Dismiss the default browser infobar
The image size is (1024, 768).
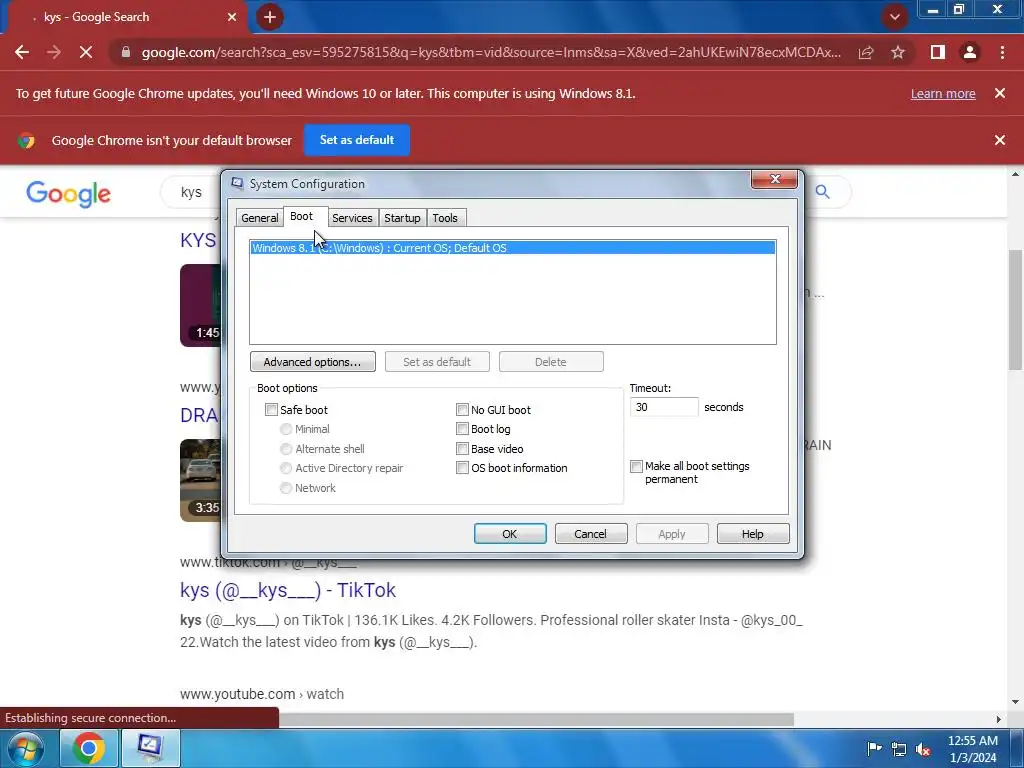point(1000,140)
